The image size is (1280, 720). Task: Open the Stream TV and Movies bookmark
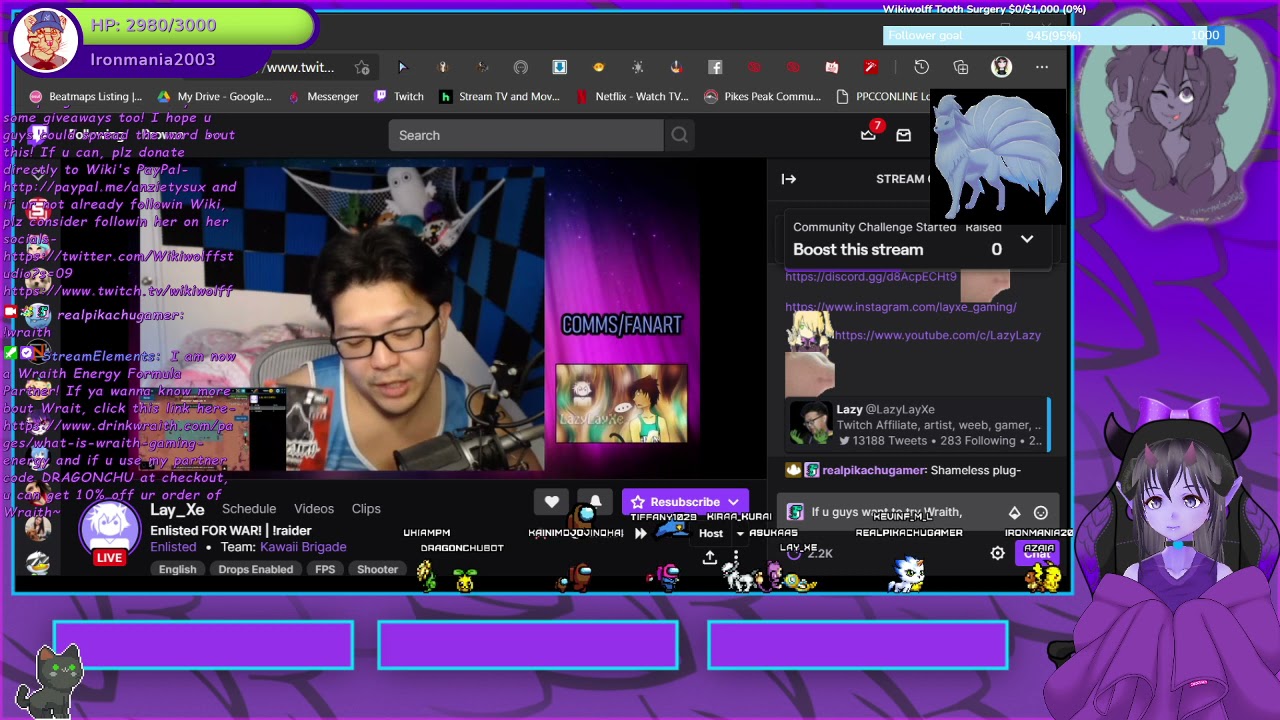tap(500, 97)
